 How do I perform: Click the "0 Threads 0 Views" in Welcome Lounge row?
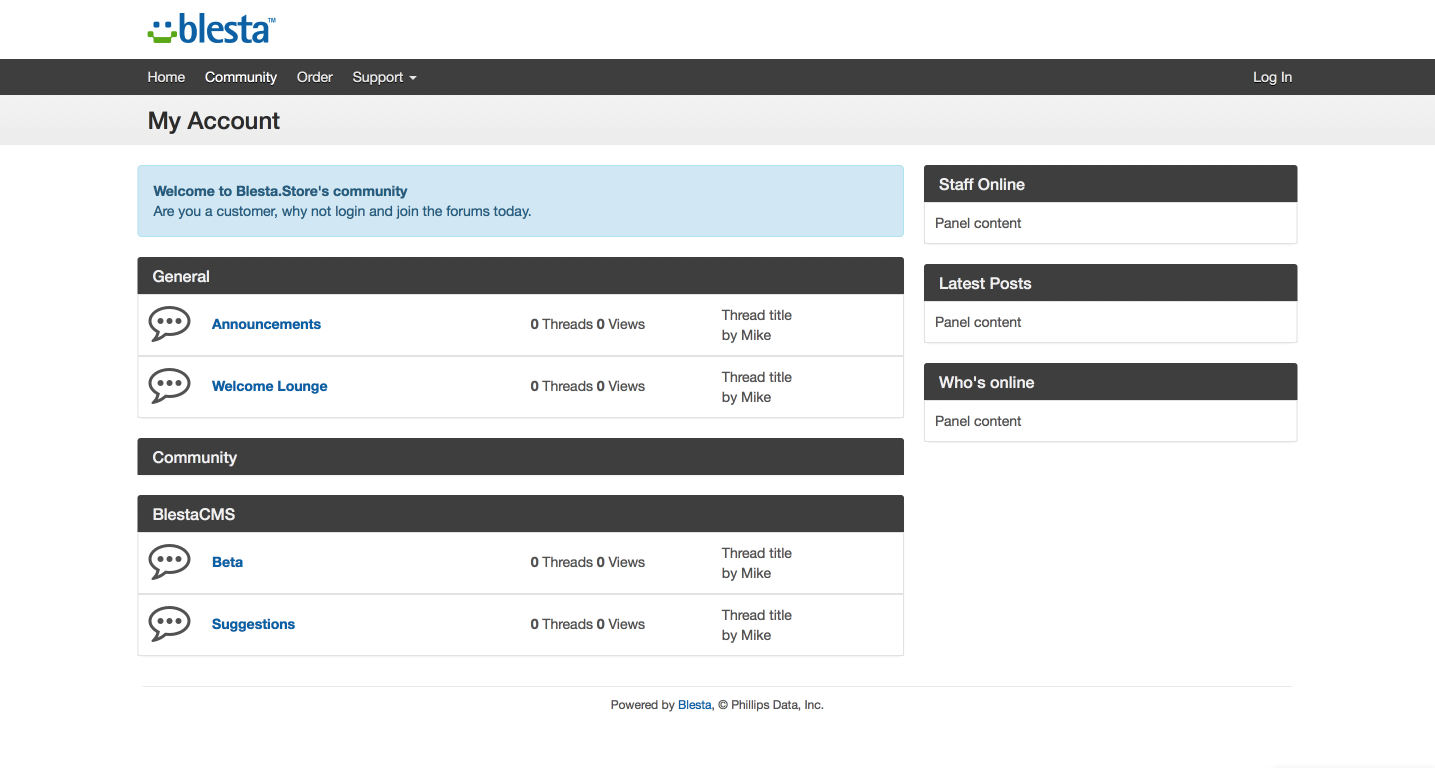click(588, 386)
